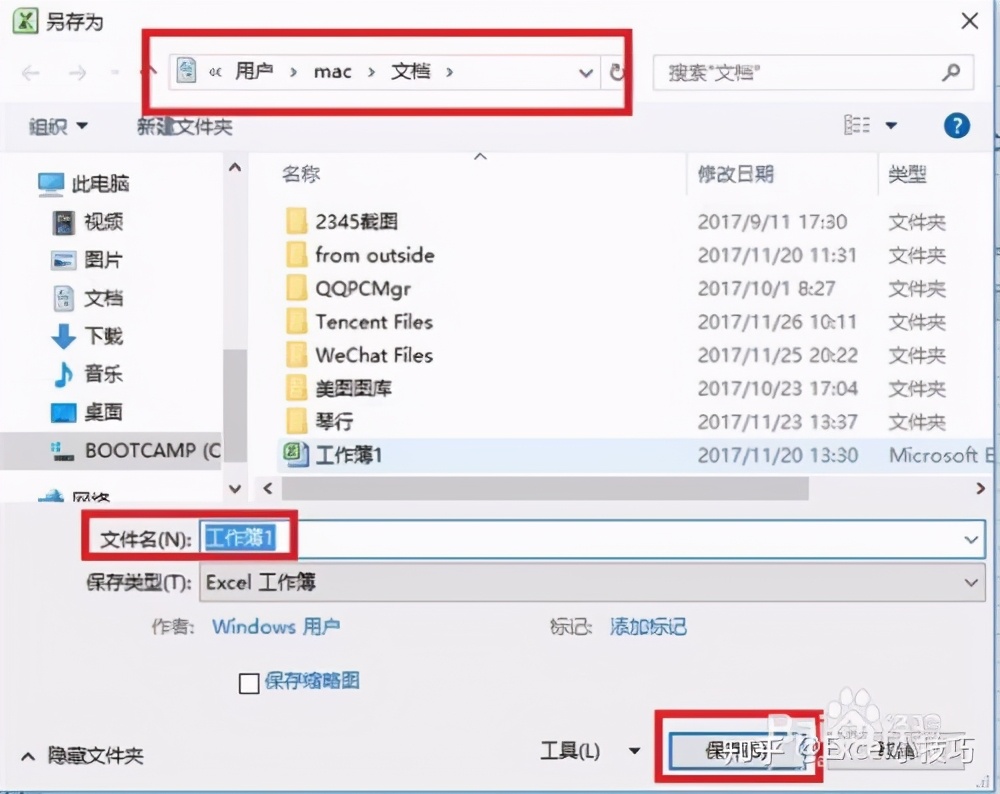Click the 保存 save button

(x=740, y=751)
